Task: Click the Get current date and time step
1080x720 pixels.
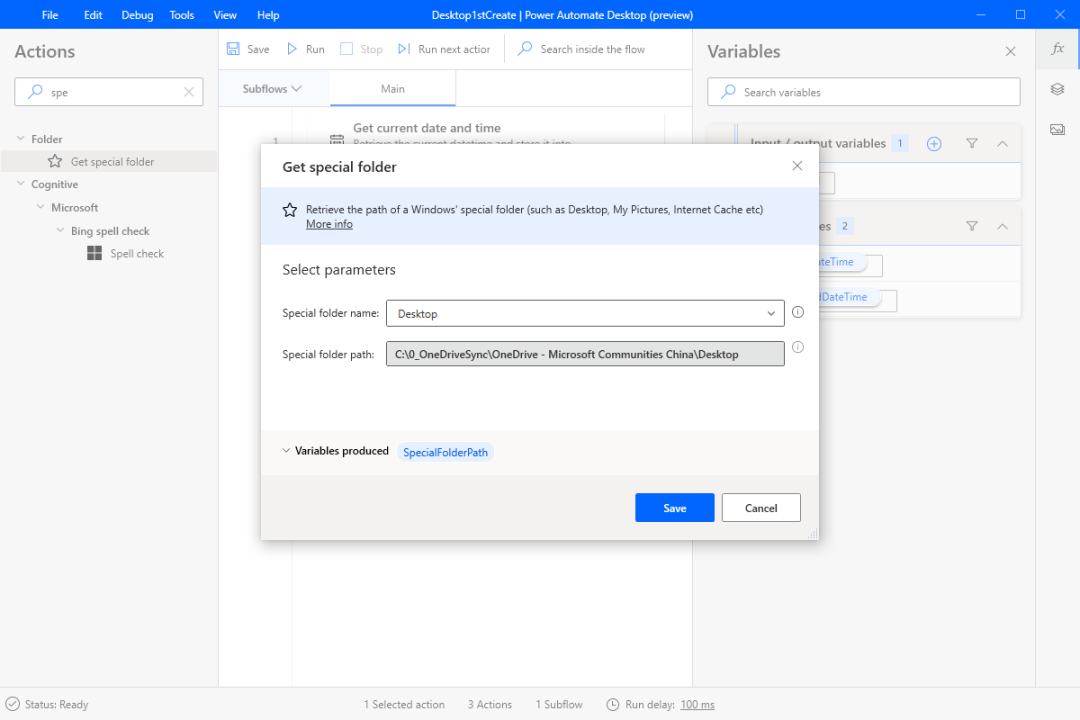Action: coord(426,128)
